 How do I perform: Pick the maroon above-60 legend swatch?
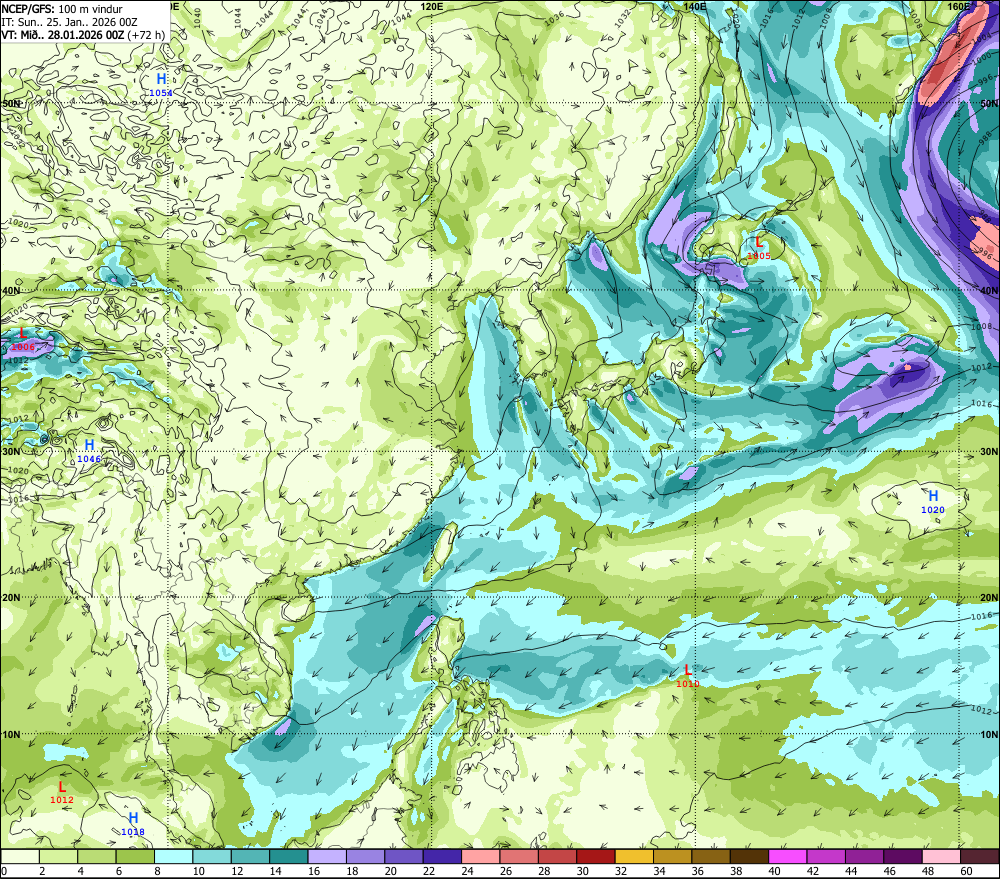pos(979,856)
